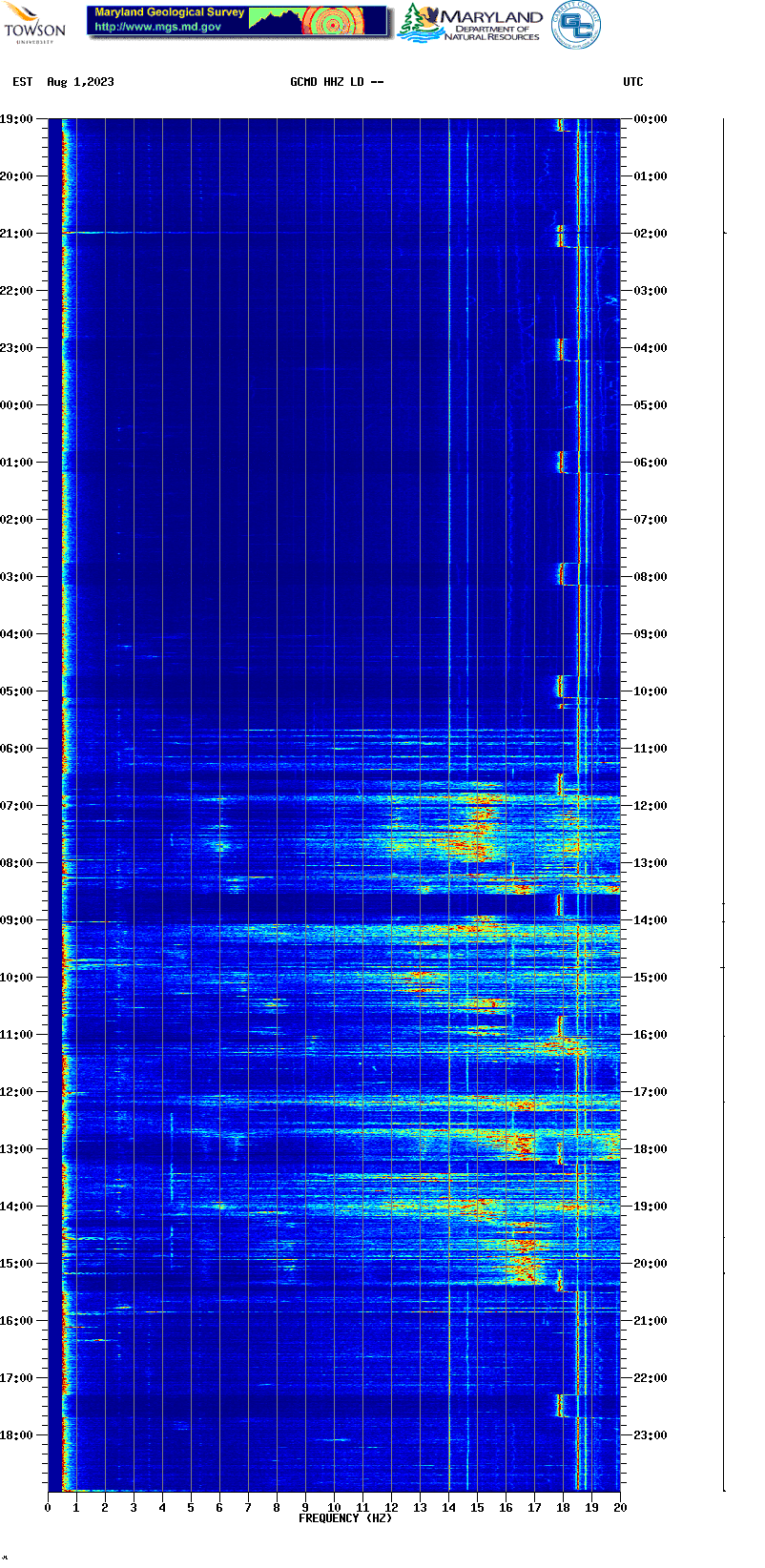
Task: Click the Garrett College seal logo
Action: (x=575, y=24)
